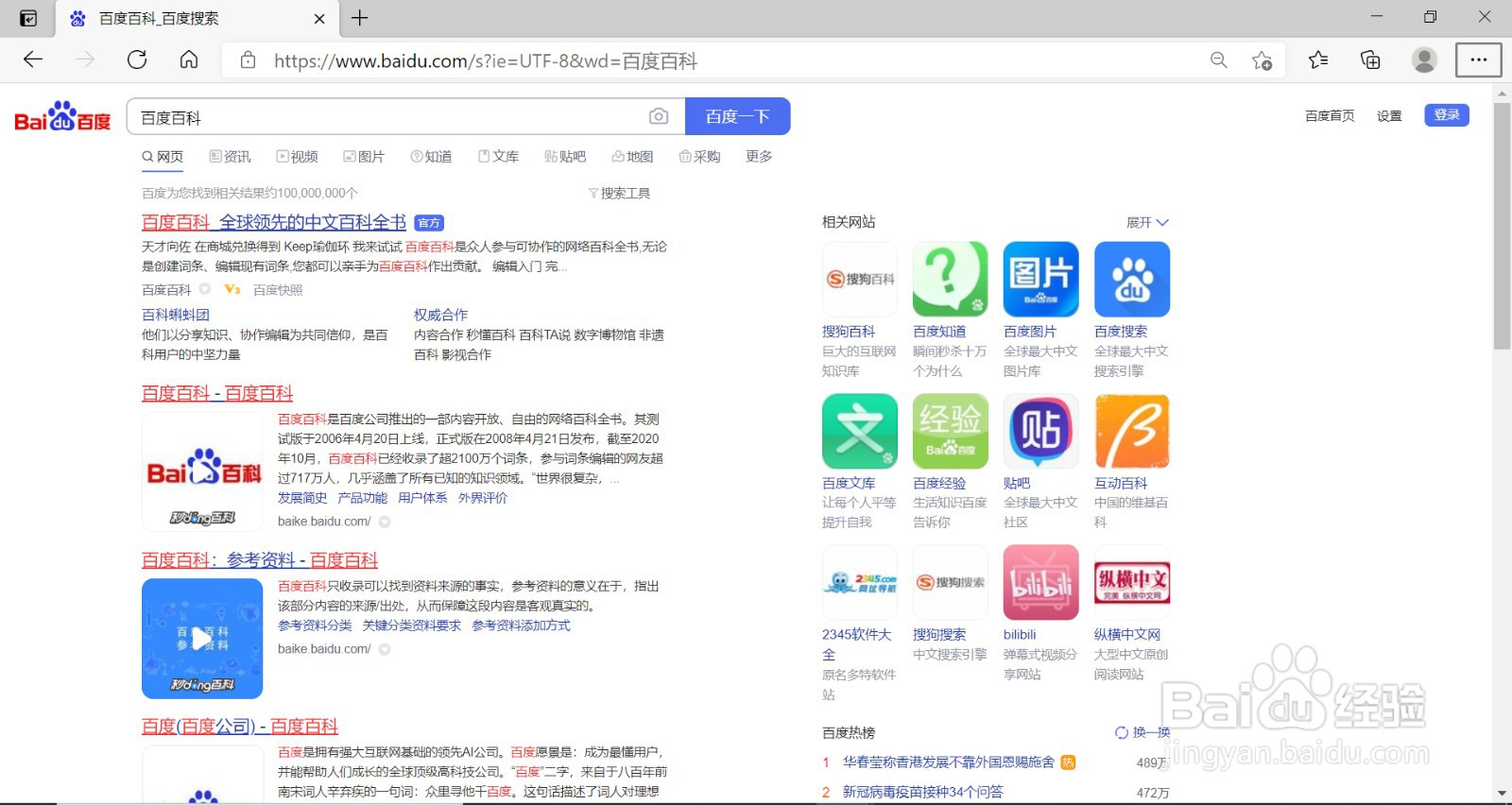The height and width of the screenshot is (805, 1512).
Task: Open the 2345软件大全 icon
Action: tap(860, 582)
